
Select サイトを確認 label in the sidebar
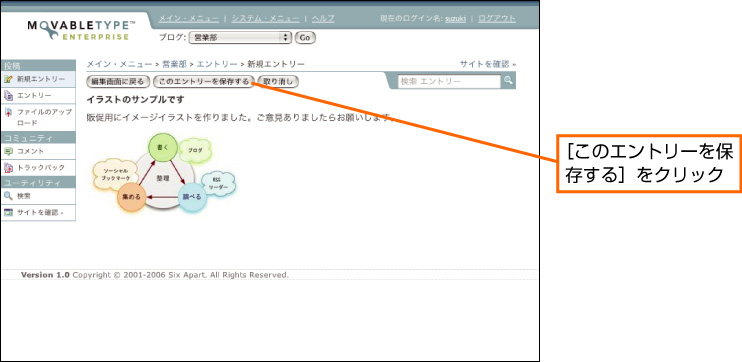[x=40, y=212]
